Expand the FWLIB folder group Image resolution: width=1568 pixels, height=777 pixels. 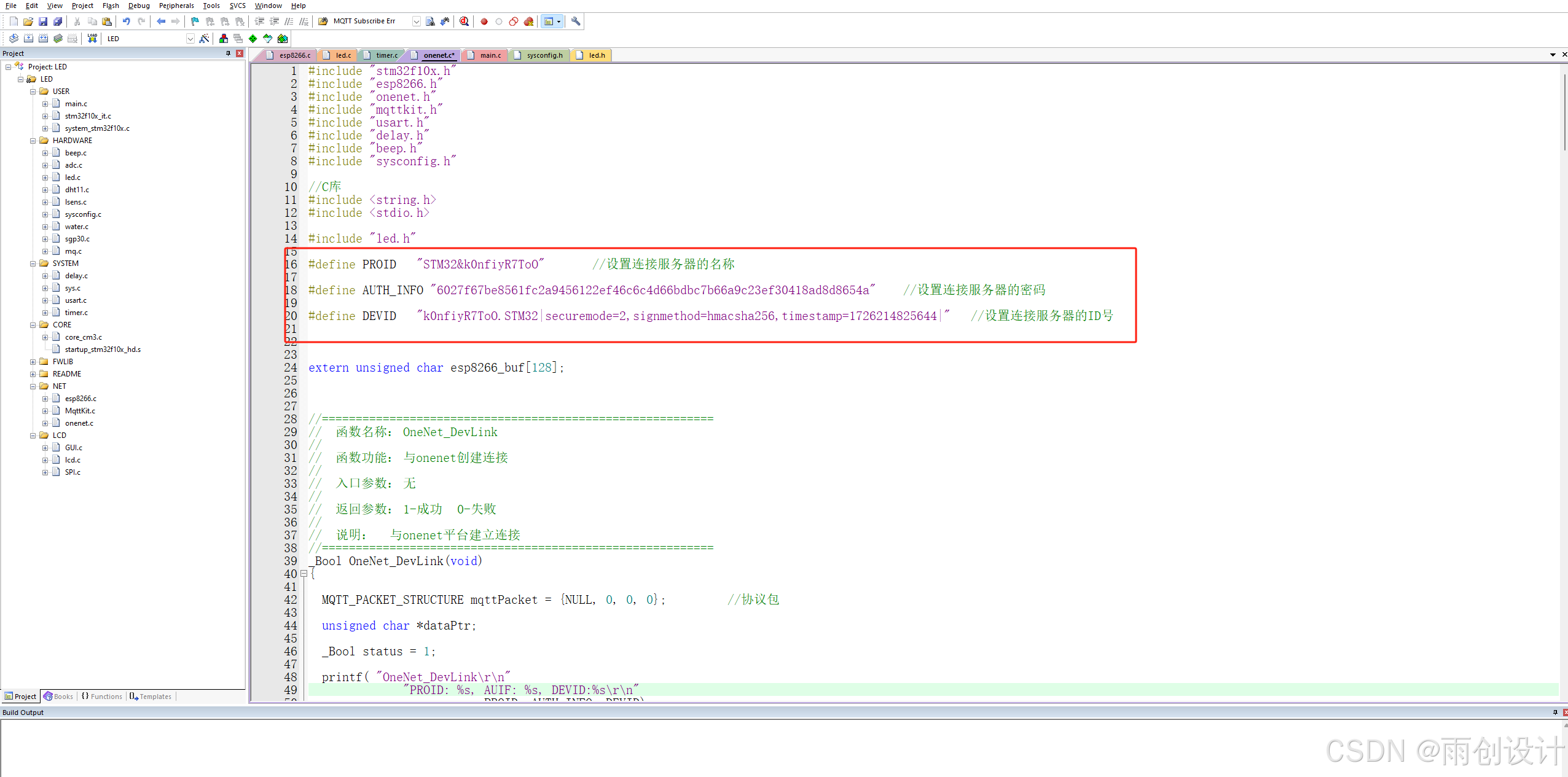(x=33, y=362)
